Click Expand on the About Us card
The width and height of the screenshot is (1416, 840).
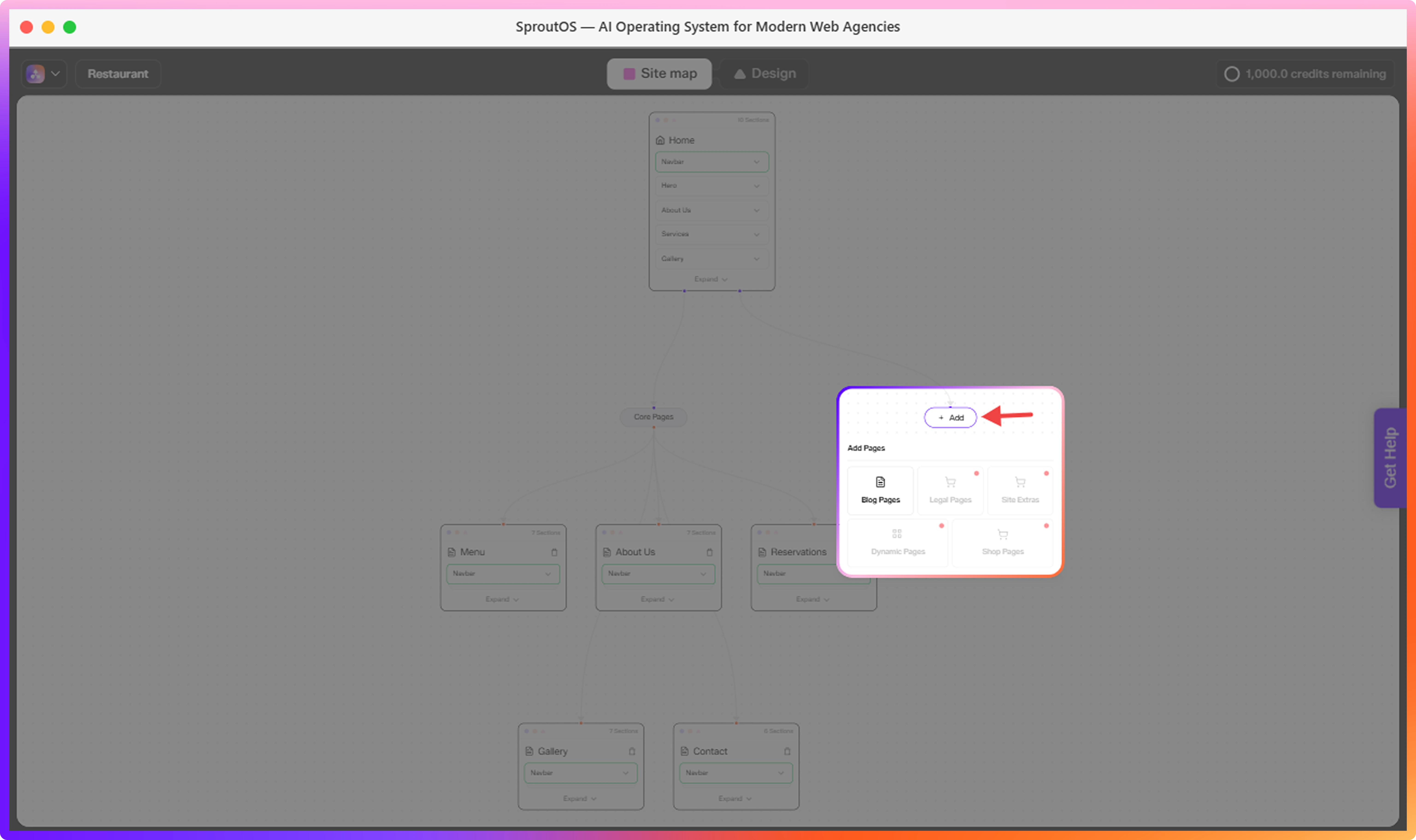657,599
